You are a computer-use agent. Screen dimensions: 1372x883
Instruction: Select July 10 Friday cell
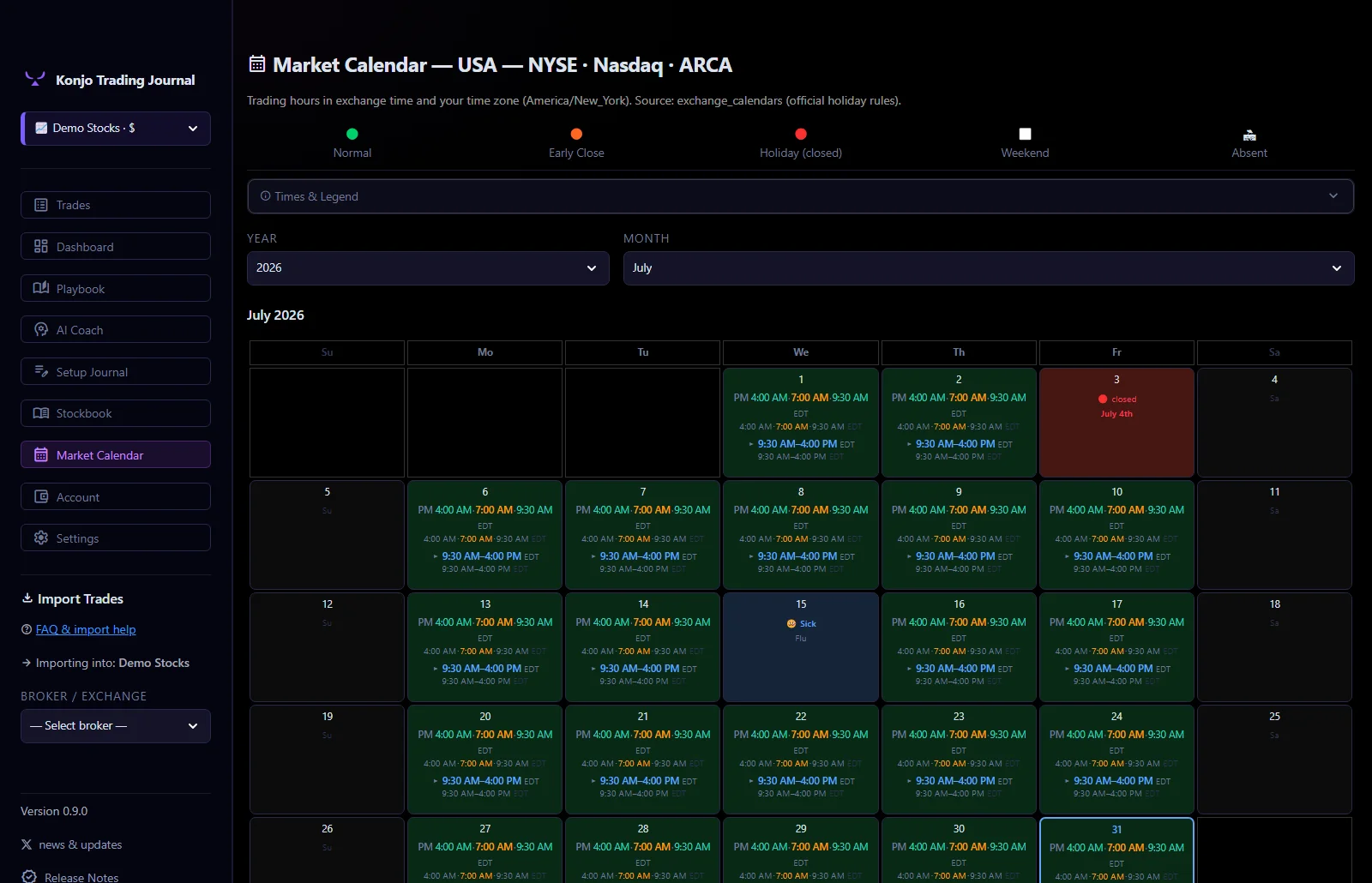click(x=1116, y=535)
